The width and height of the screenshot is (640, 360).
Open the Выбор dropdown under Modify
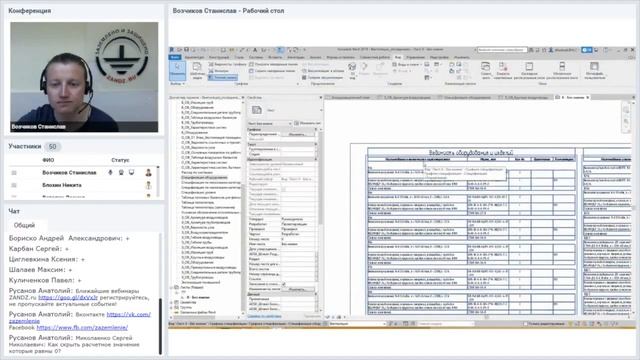(178, 84)
